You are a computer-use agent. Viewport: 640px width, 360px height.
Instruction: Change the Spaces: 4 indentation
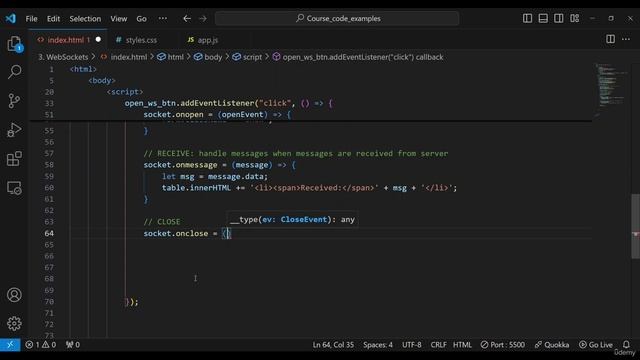(378, 345)
